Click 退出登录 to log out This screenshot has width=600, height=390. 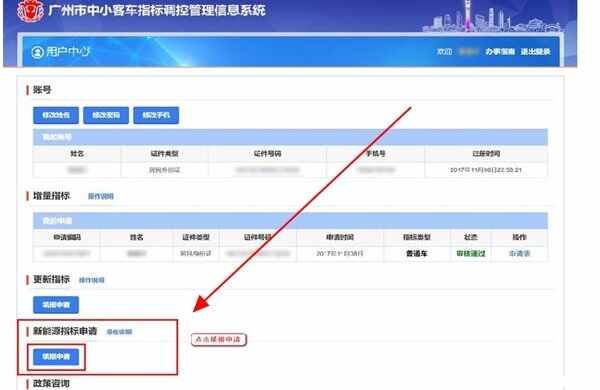coord(535,51)
